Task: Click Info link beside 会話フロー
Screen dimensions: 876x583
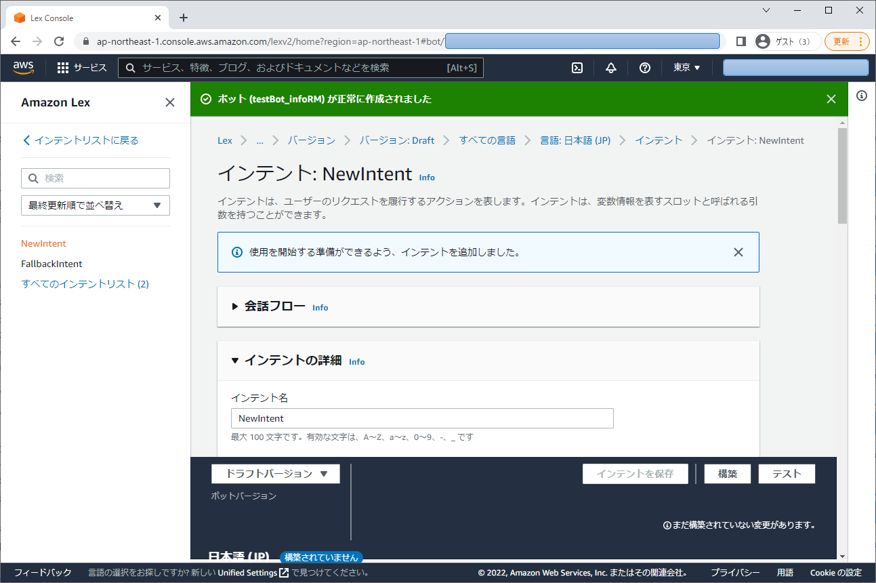Action: (x=320, y=307)
